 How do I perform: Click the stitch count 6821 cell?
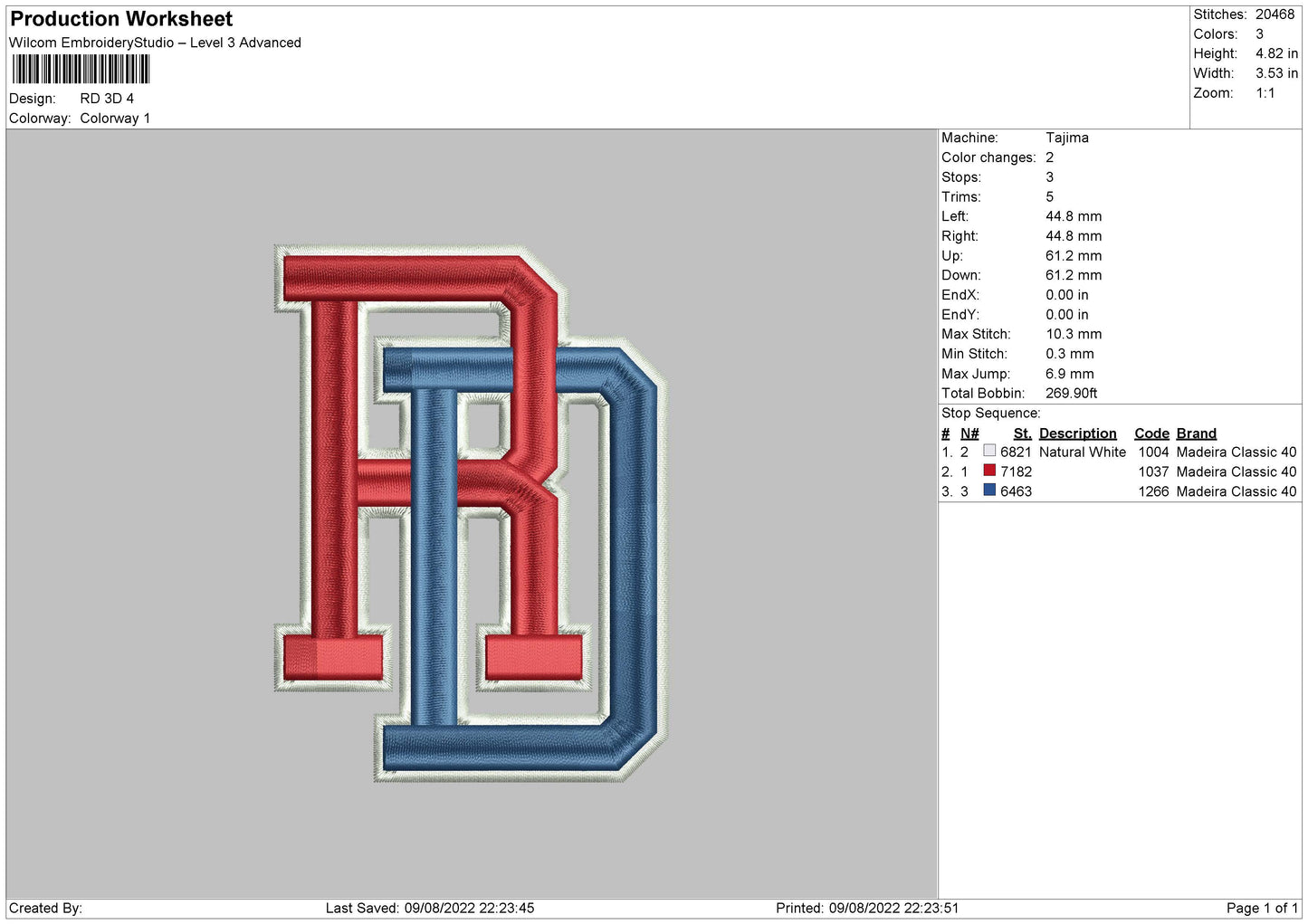click(1016, 452)
